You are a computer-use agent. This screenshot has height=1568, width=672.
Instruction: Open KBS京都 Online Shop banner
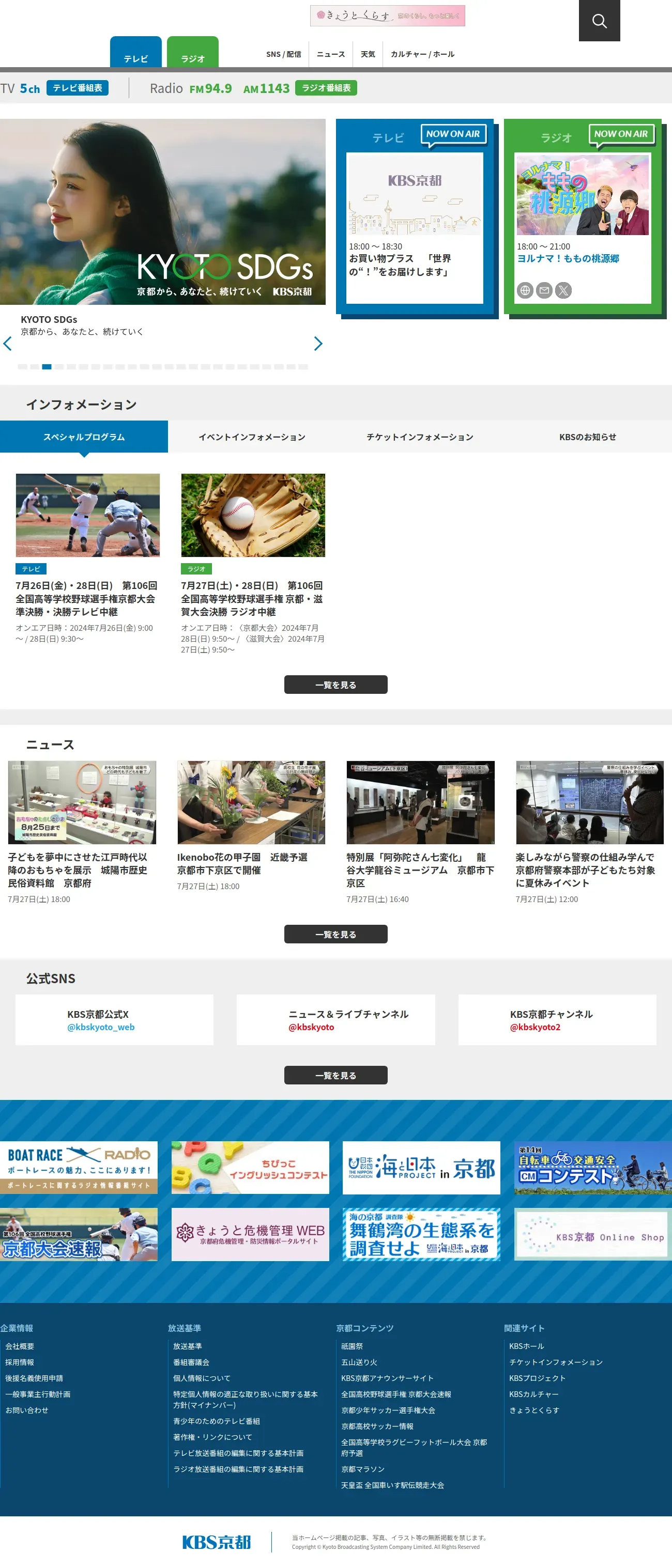pyautogui.click(x=593, y=1235)
